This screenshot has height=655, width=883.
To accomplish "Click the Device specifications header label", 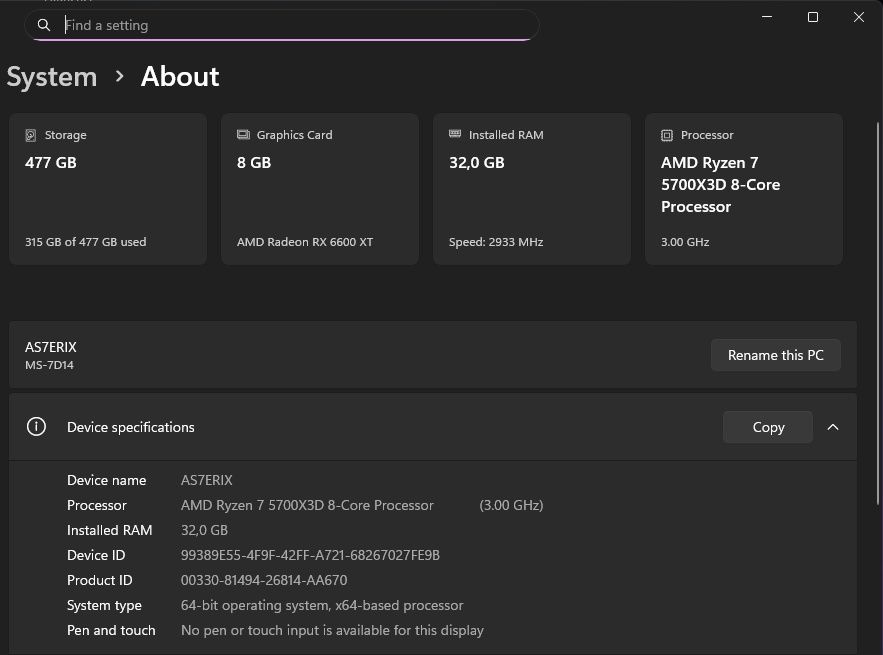I will tap(131, 427).
